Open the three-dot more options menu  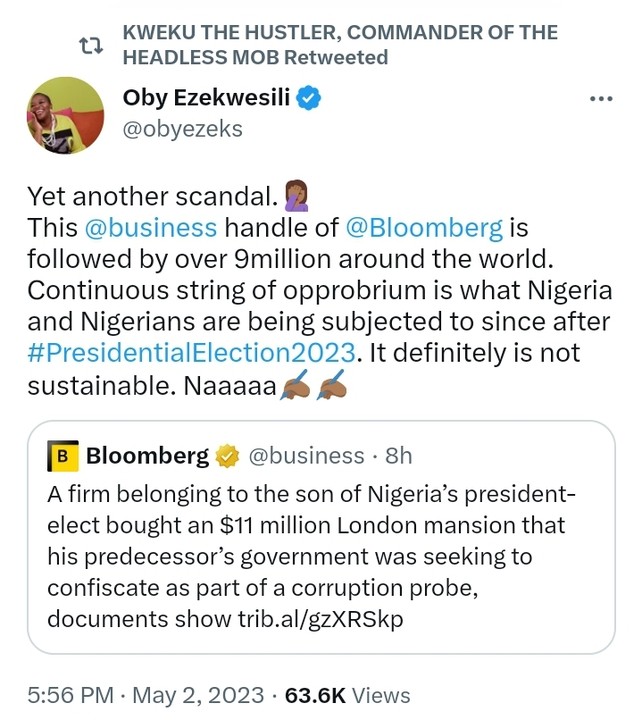600,99
